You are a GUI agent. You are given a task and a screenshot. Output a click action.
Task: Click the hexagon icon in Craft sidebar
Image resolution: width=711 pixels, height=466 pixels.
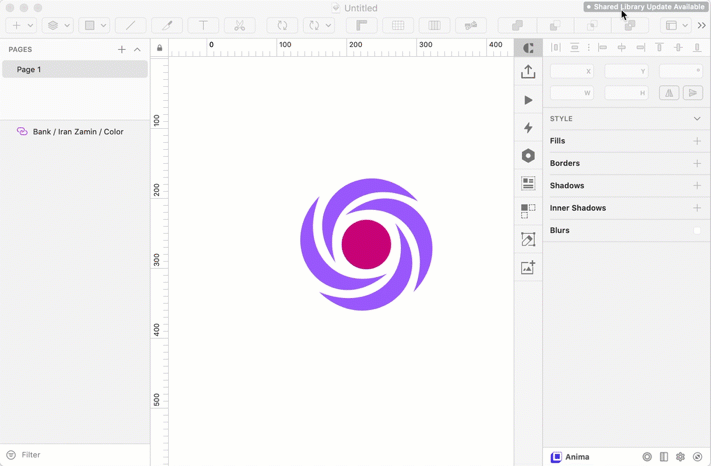[528, 155]
